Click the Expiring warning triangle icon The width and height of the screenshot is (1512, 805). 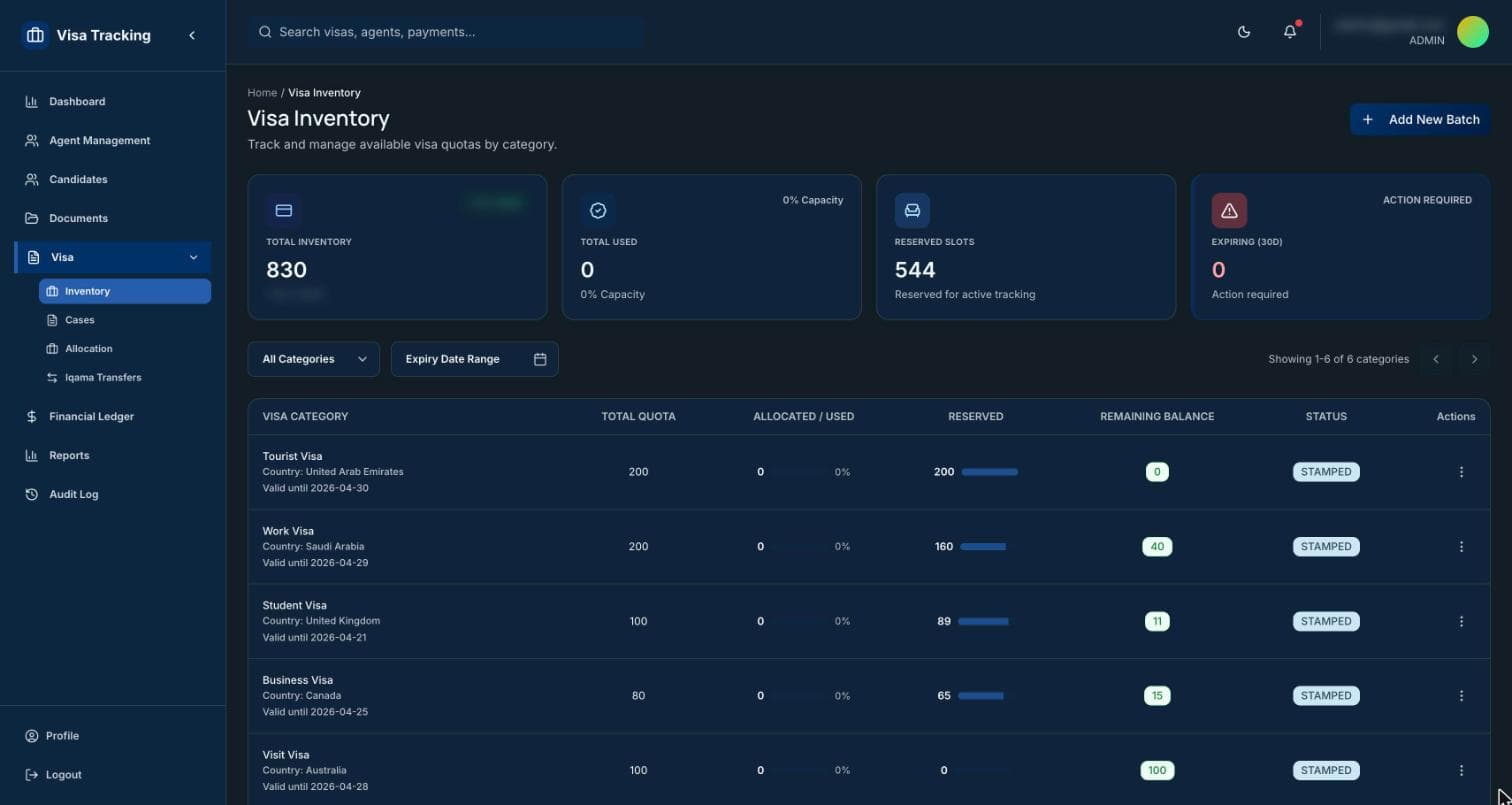coord(1229,211)
